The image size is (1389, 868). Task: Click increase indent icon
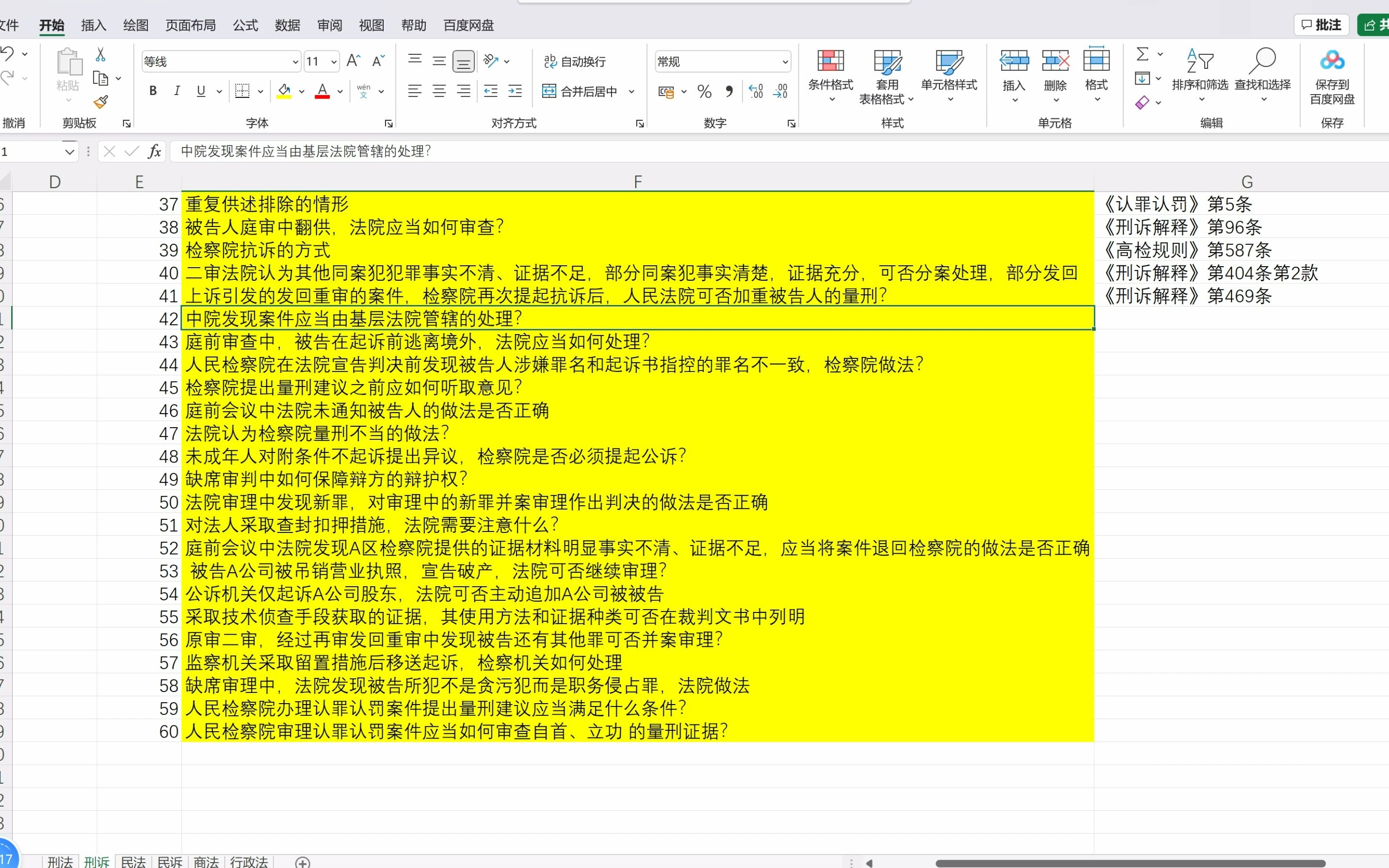tap(516, 91)
